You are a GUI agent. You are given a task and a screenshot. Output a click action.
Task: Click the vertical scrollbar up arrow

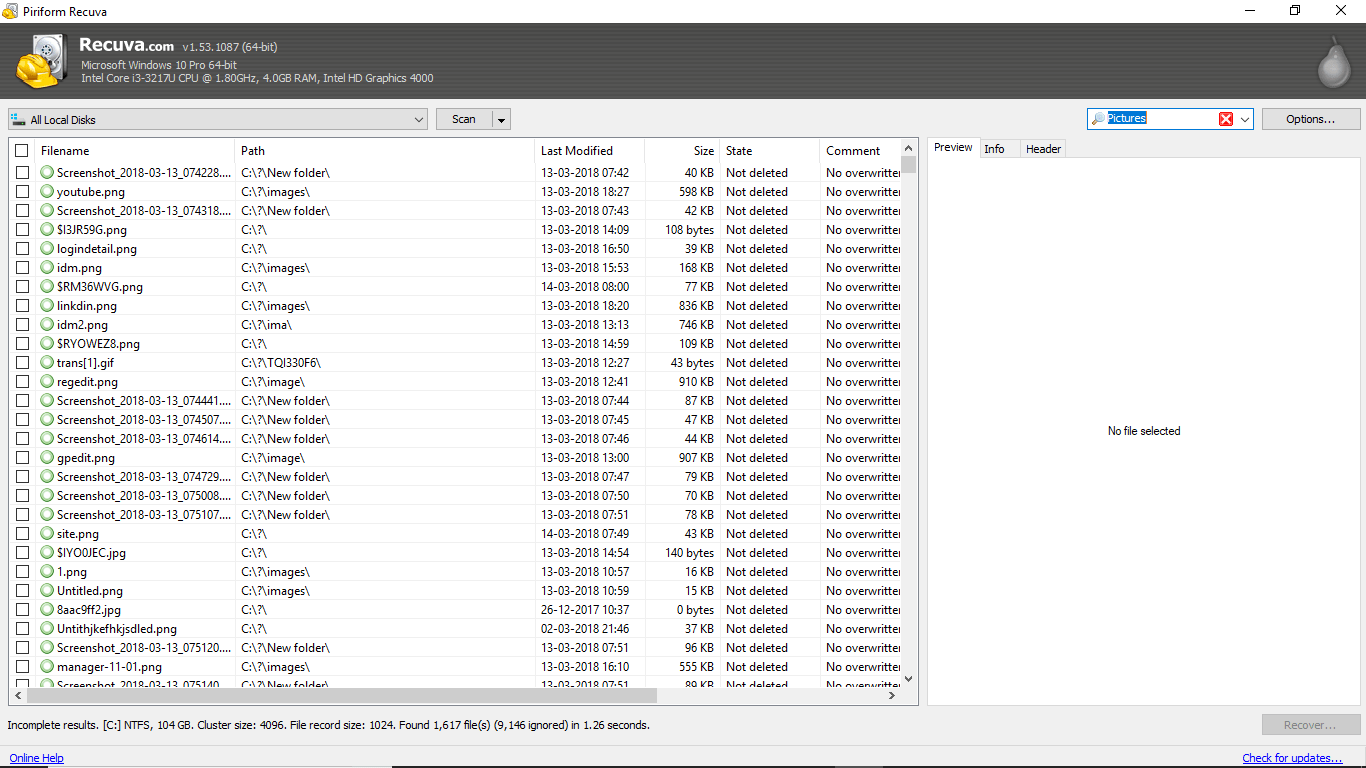tap(908, 148)
